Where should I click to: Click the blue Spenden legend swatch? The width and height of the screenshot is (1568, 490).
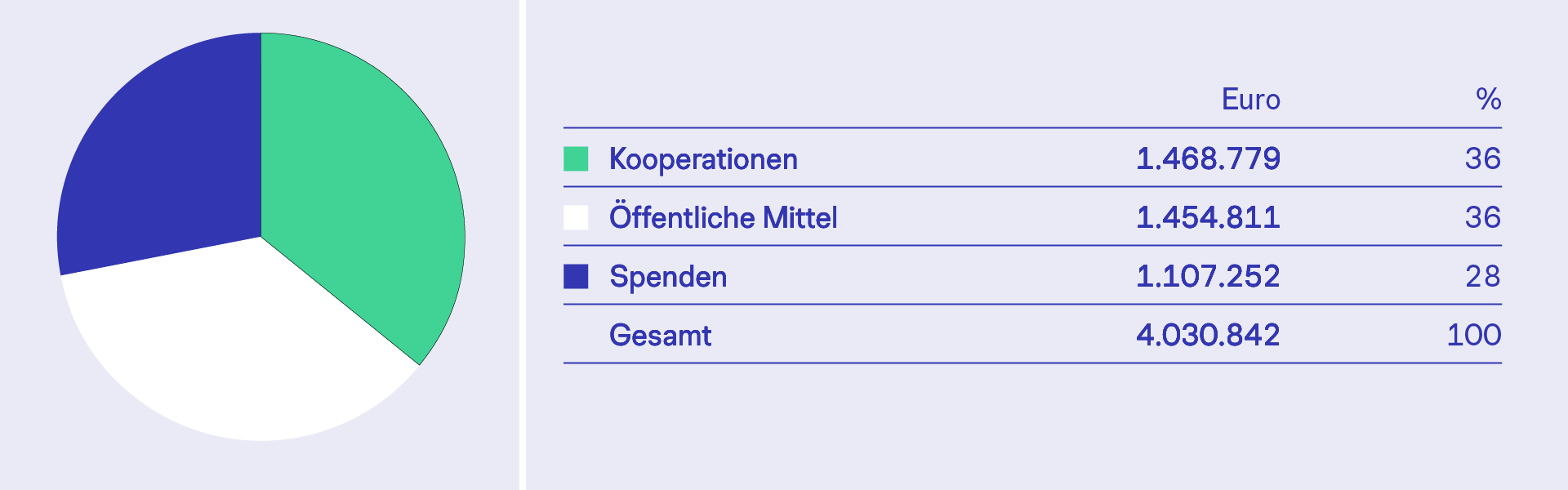pos(576,277)
